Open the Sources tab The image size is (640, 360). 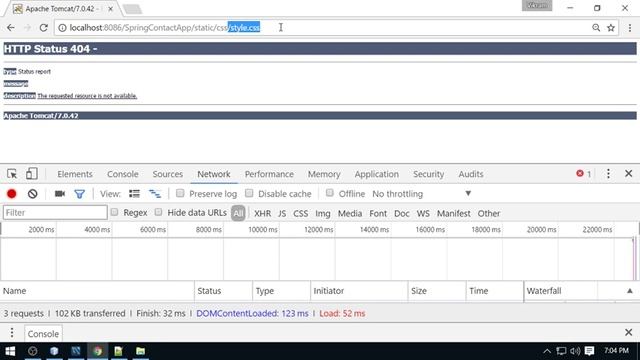167,174
